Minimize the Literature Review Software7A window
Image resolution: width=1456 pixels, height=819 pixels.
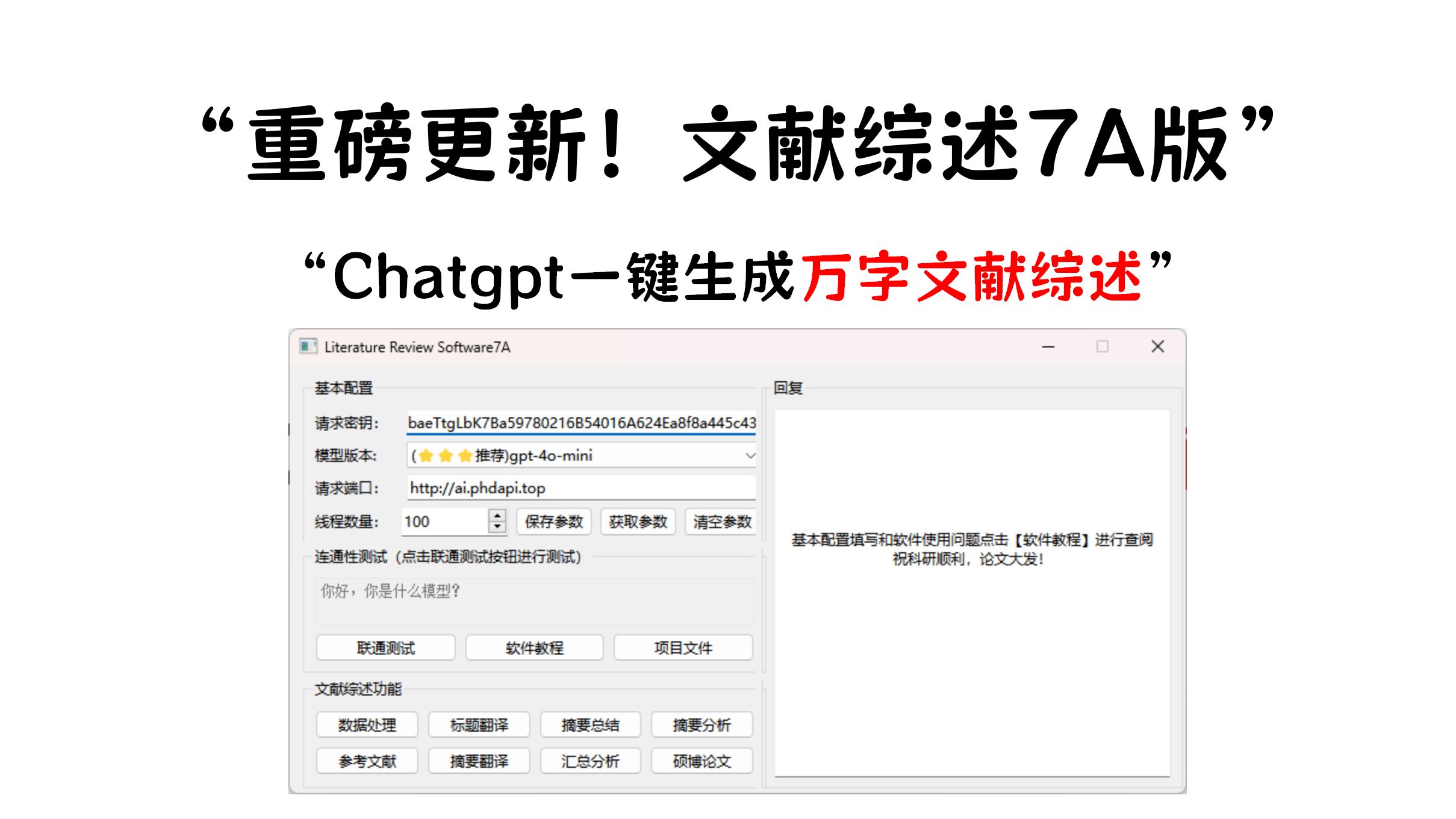[x=1048, y=347]
